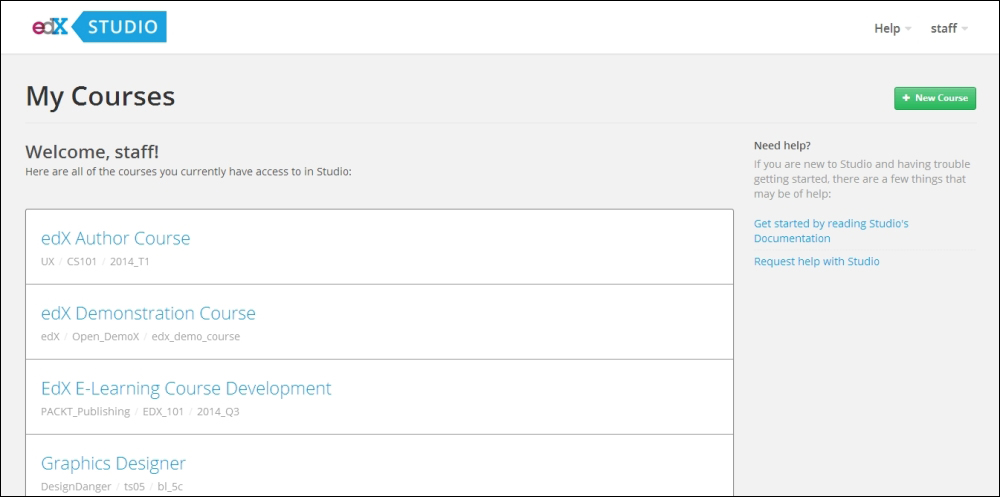1000x497 pixels.
Task: Click edX / Open_DemoX / edx_demo_course text
Action: pyautogui.click(x=140, y=336)
